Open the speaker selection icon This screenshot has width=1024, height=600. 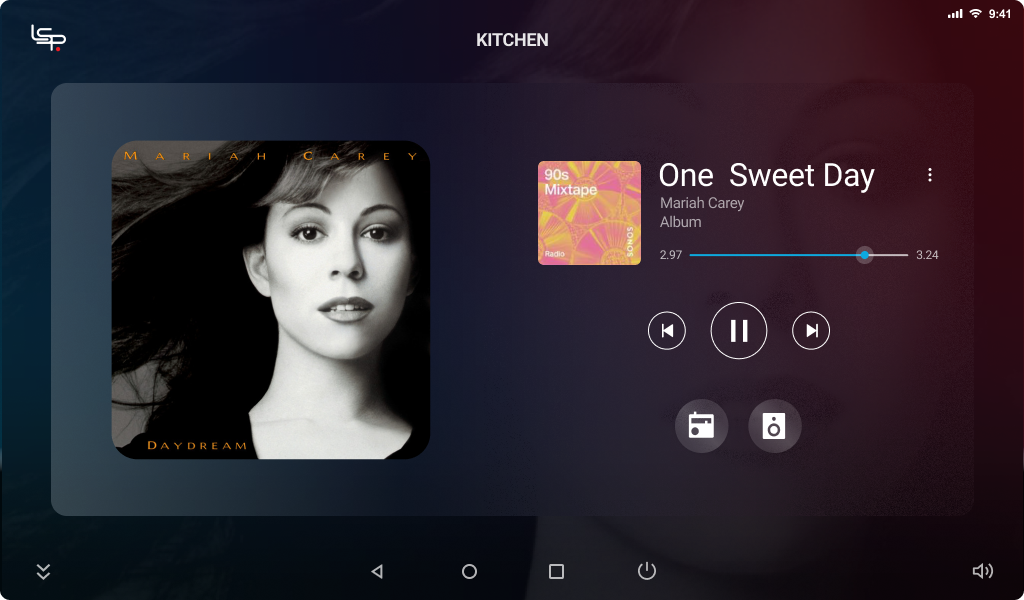click(x=775, y=426)
